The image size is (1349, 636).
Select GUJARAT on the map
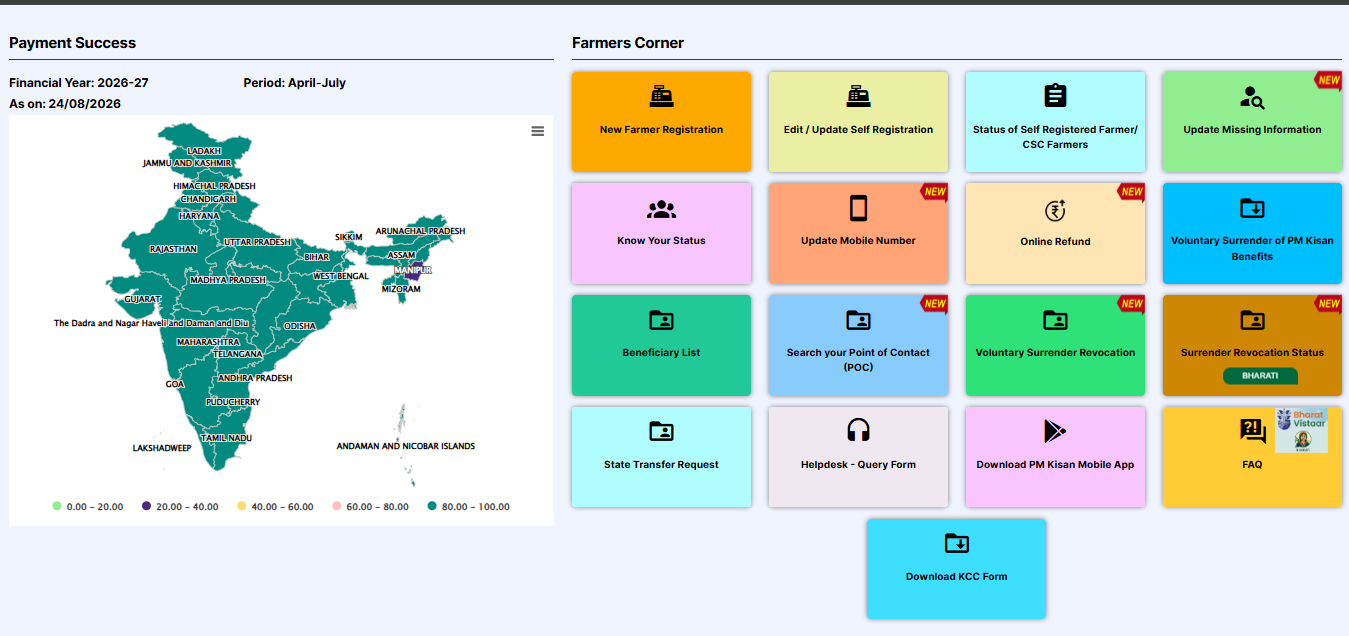141,299
